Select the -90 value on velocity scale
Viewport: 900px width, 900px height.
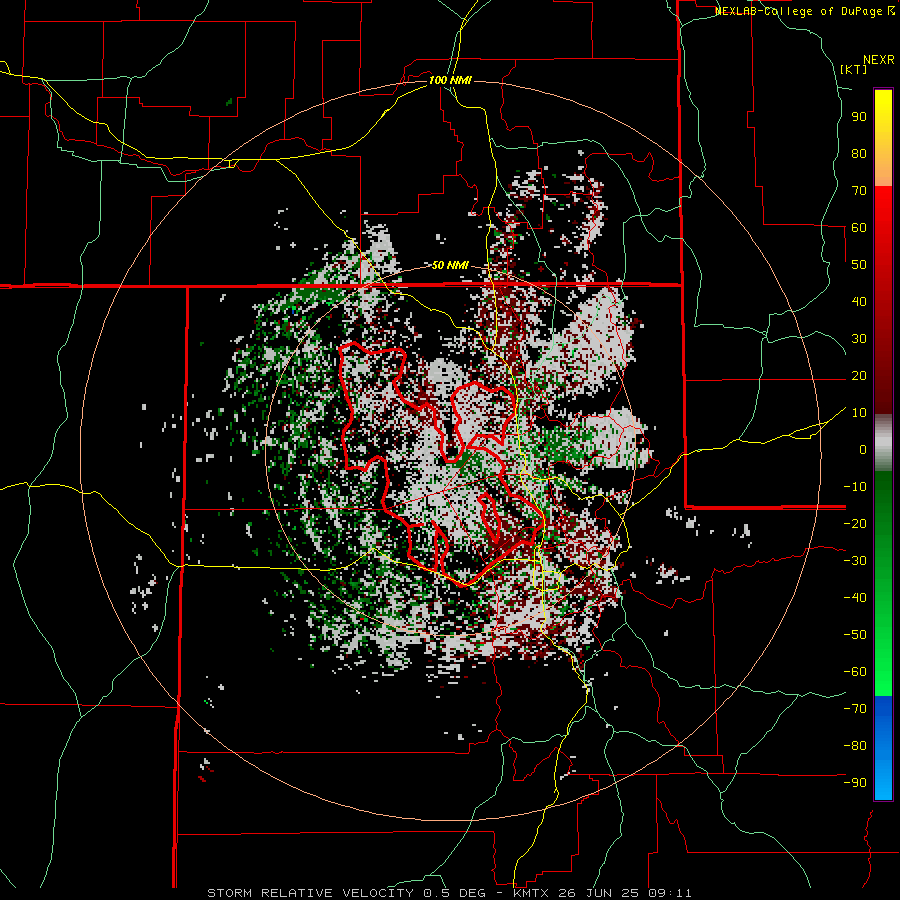pos(855,783)
